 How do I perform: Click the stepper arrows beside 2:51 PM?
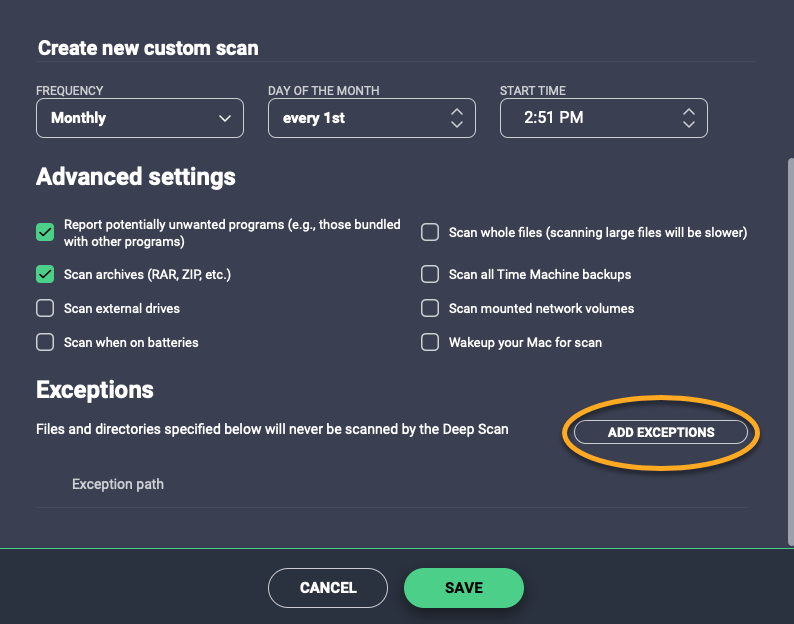click(688, 118)
